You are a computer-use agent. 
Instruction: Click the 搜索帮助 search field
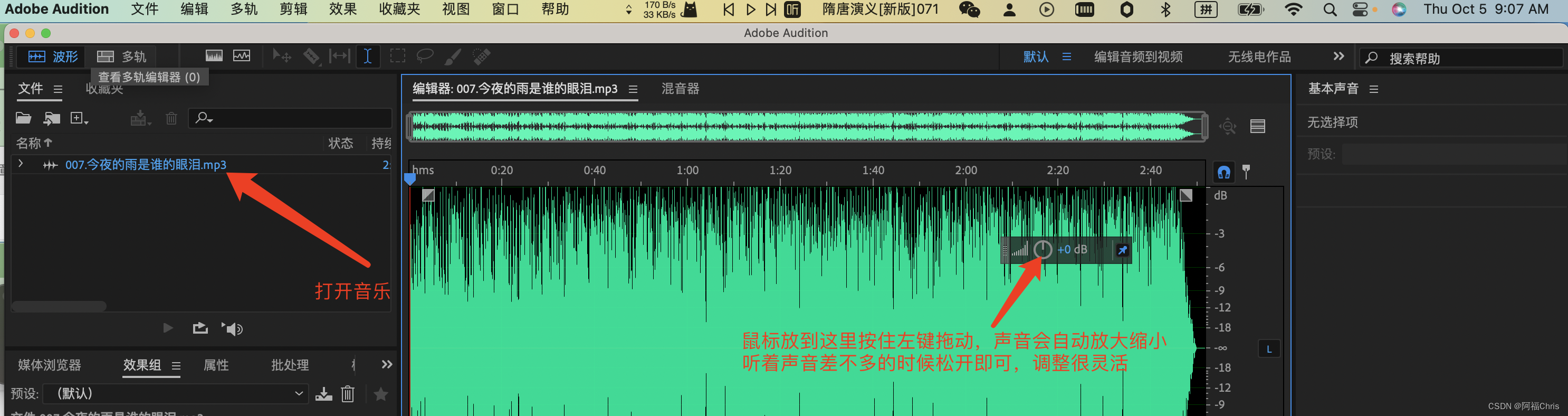coord(1461,59)
